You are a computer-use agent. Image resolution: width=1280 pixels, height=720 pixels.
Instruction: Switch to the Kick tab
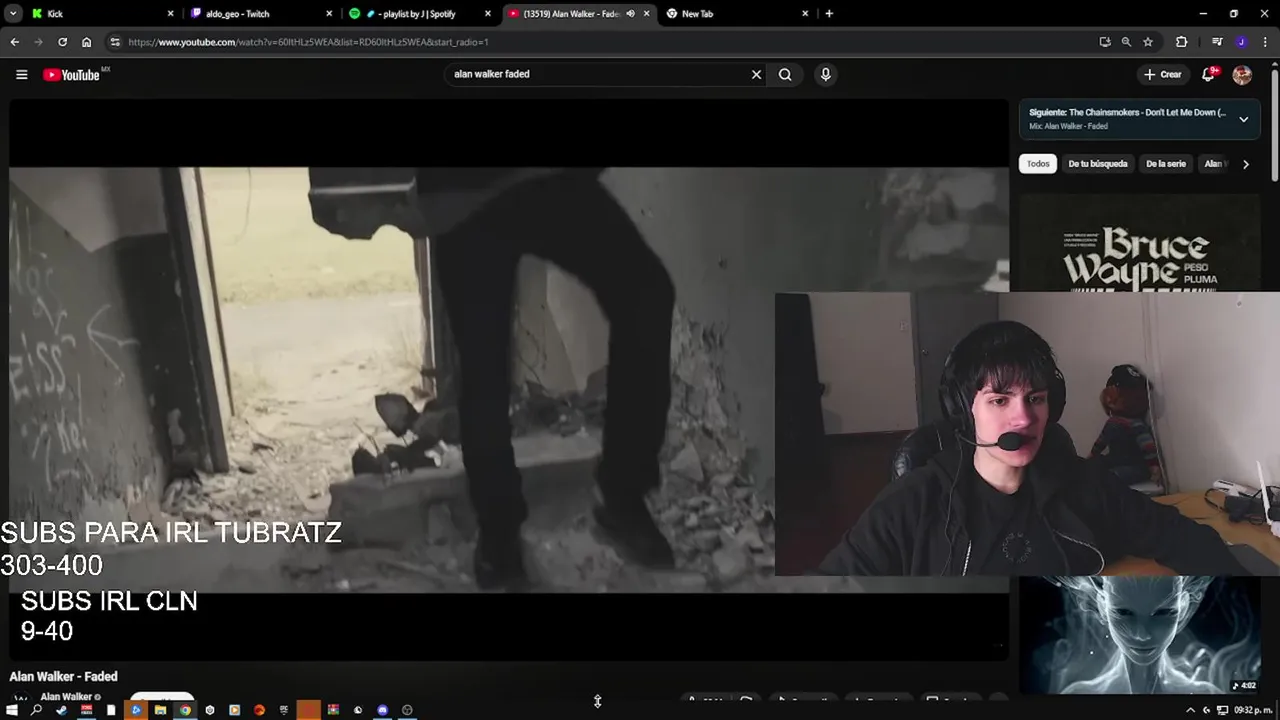coord(100,14)
